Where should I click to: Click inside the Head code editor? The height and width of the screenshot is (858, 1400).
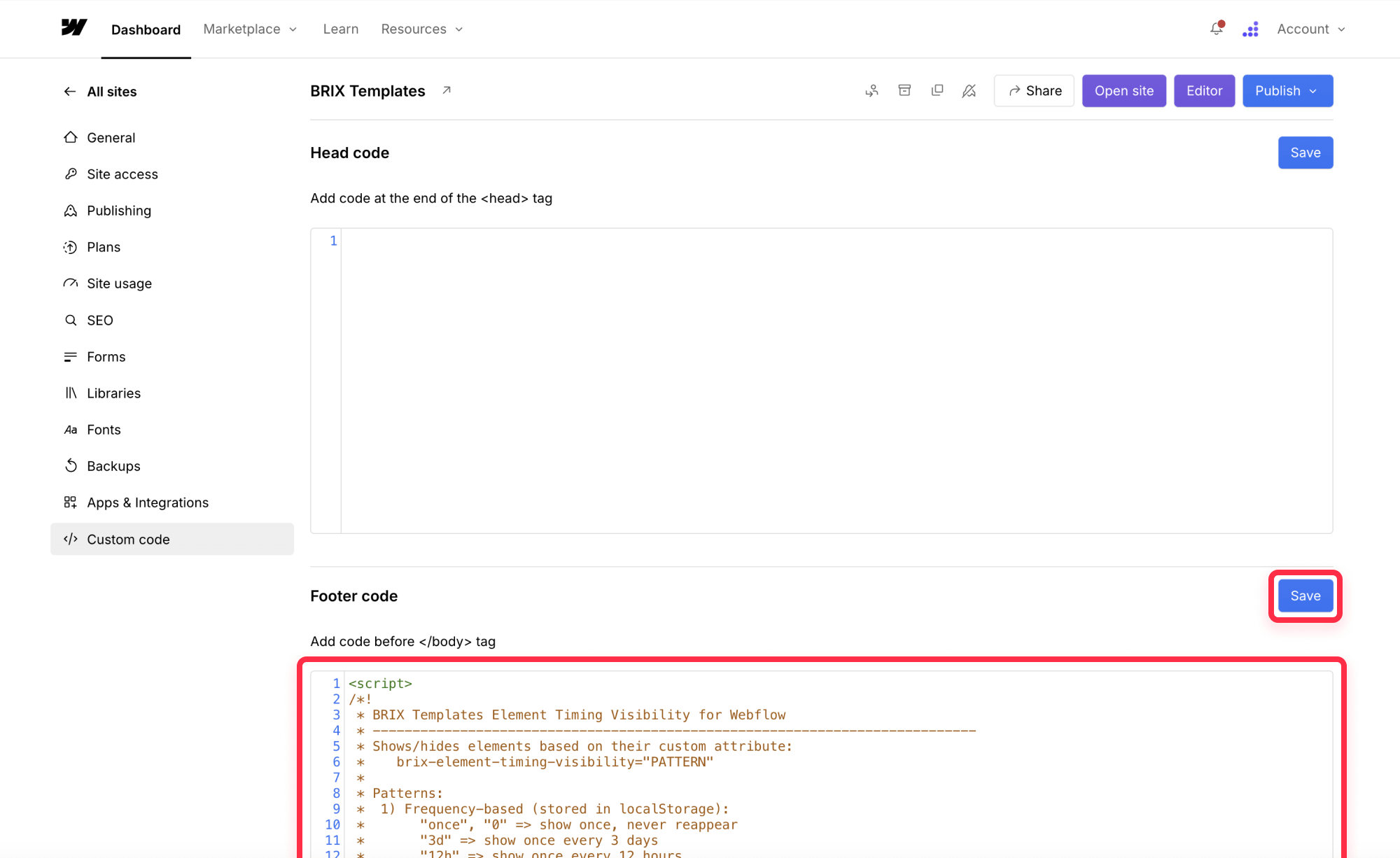point(822,381)
